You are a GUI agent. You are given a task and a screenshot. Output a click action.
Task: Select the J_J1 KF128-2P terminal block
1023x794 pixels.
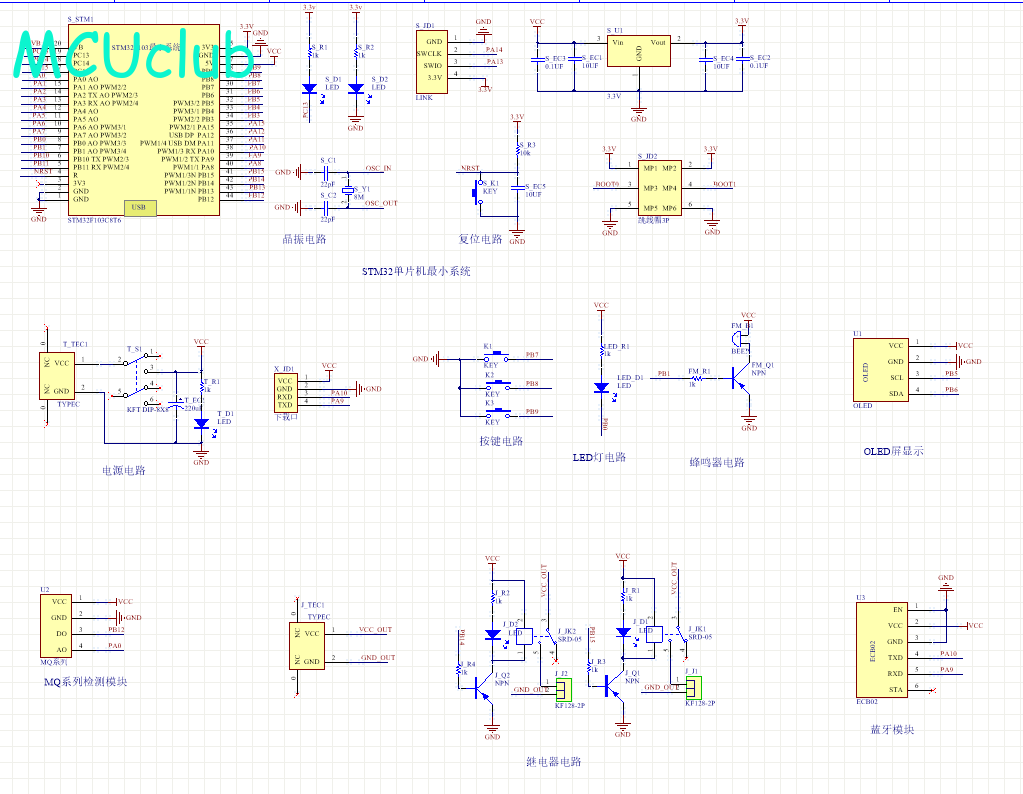tap(694, 688)
